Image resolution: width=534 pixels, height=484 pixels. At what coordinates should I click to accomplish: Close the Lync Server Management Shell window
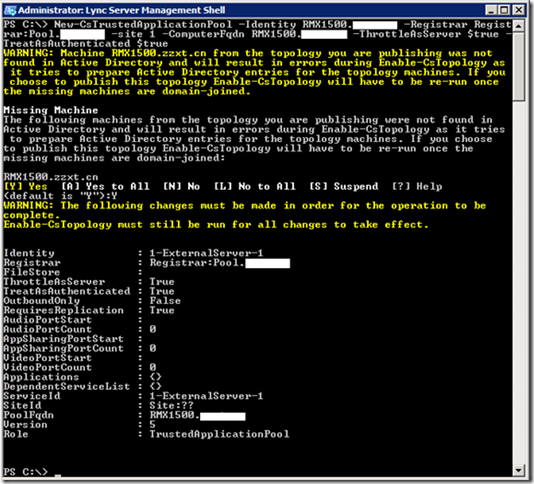coord(519,10)
